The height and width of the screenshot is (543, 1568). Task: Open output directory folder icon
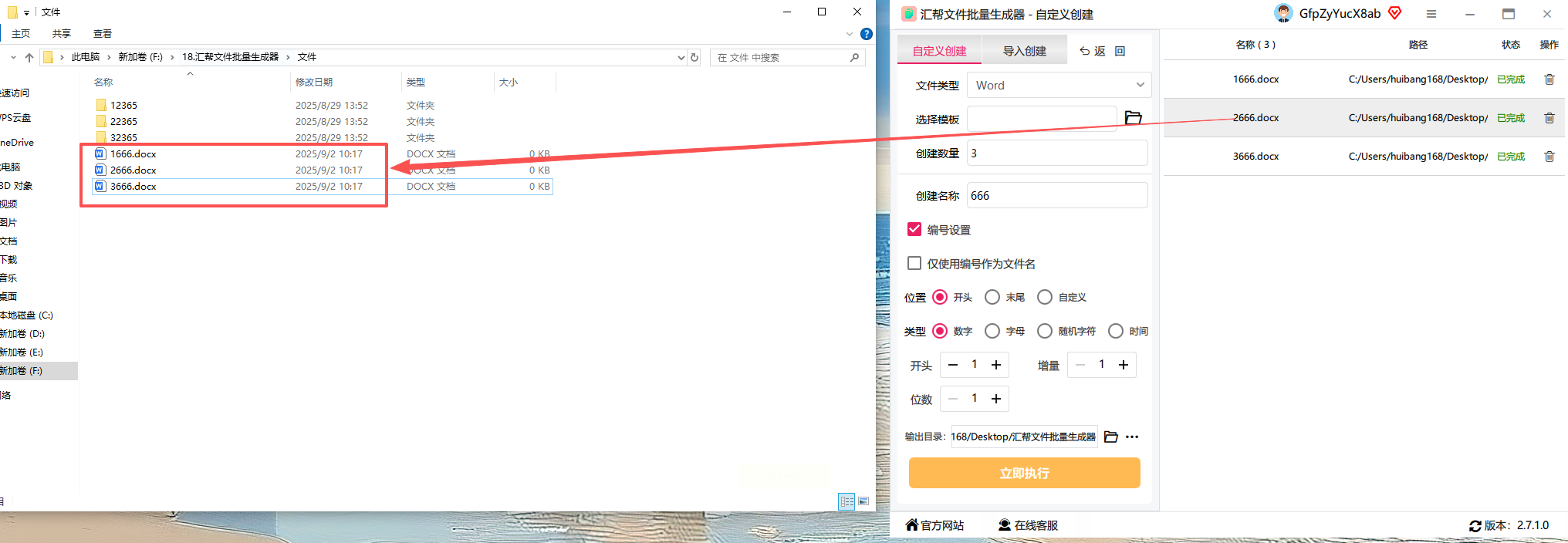pyautogui.click(x=1110, y=437)
